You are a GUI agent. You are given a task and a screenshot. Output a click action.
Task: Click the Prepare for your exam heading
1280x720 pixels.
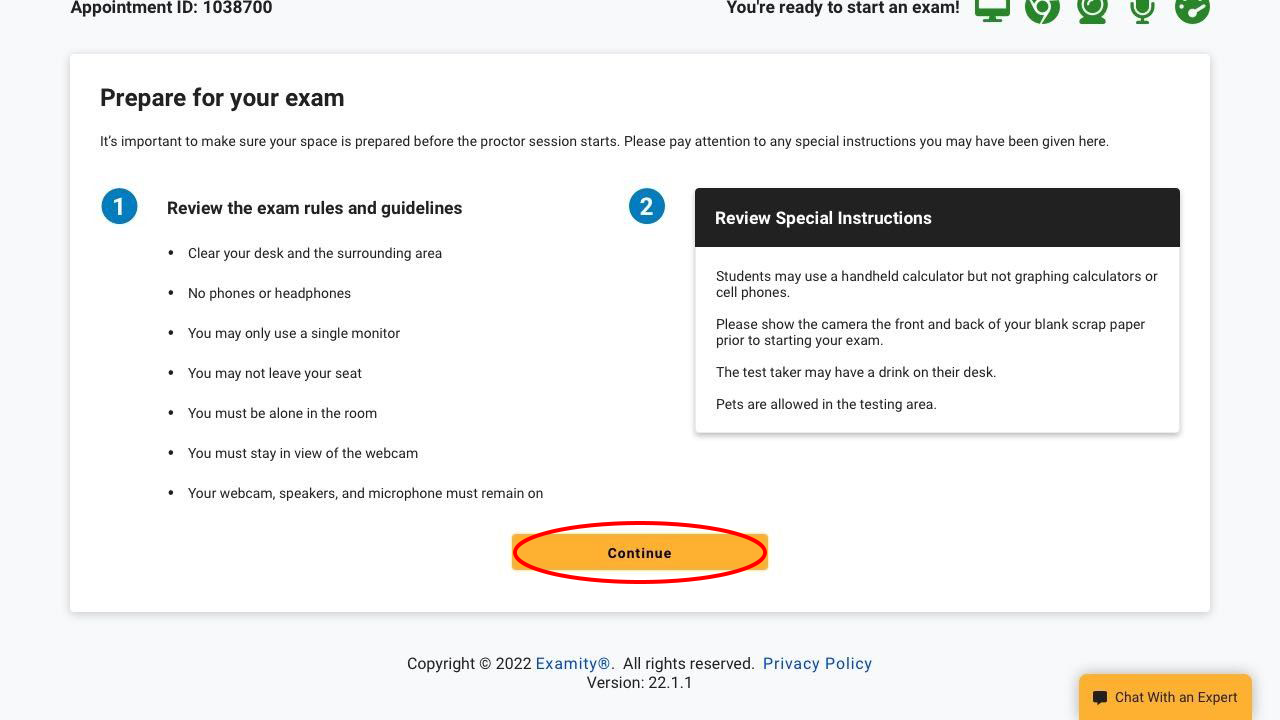coord(222,98)
